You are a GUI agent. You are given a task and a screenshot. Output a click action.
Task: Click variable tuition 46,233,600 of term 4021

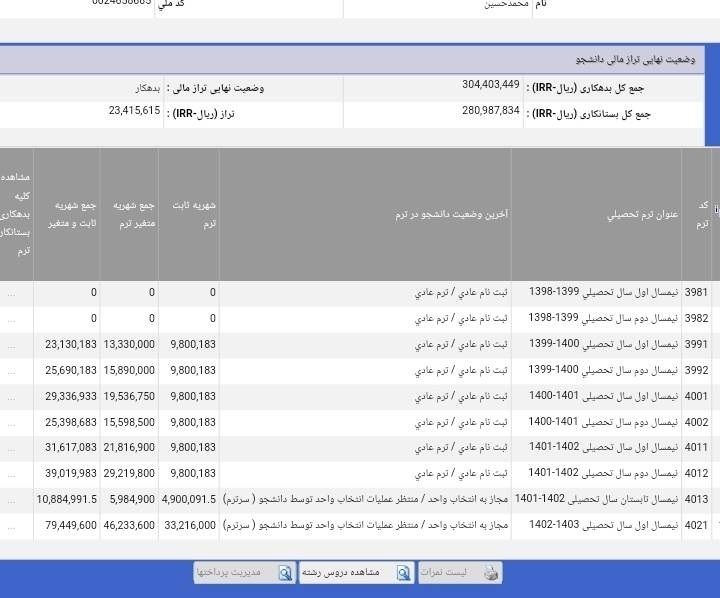coord(129,525)
